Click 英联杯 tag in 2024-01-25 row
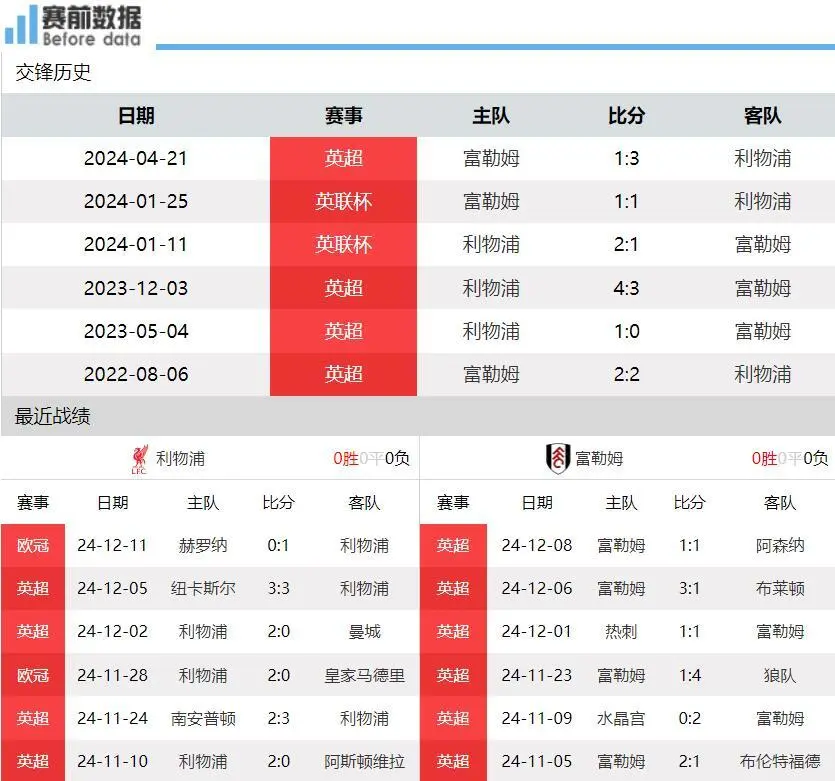This screenshot has width=835, height=781. coord(343,201)
